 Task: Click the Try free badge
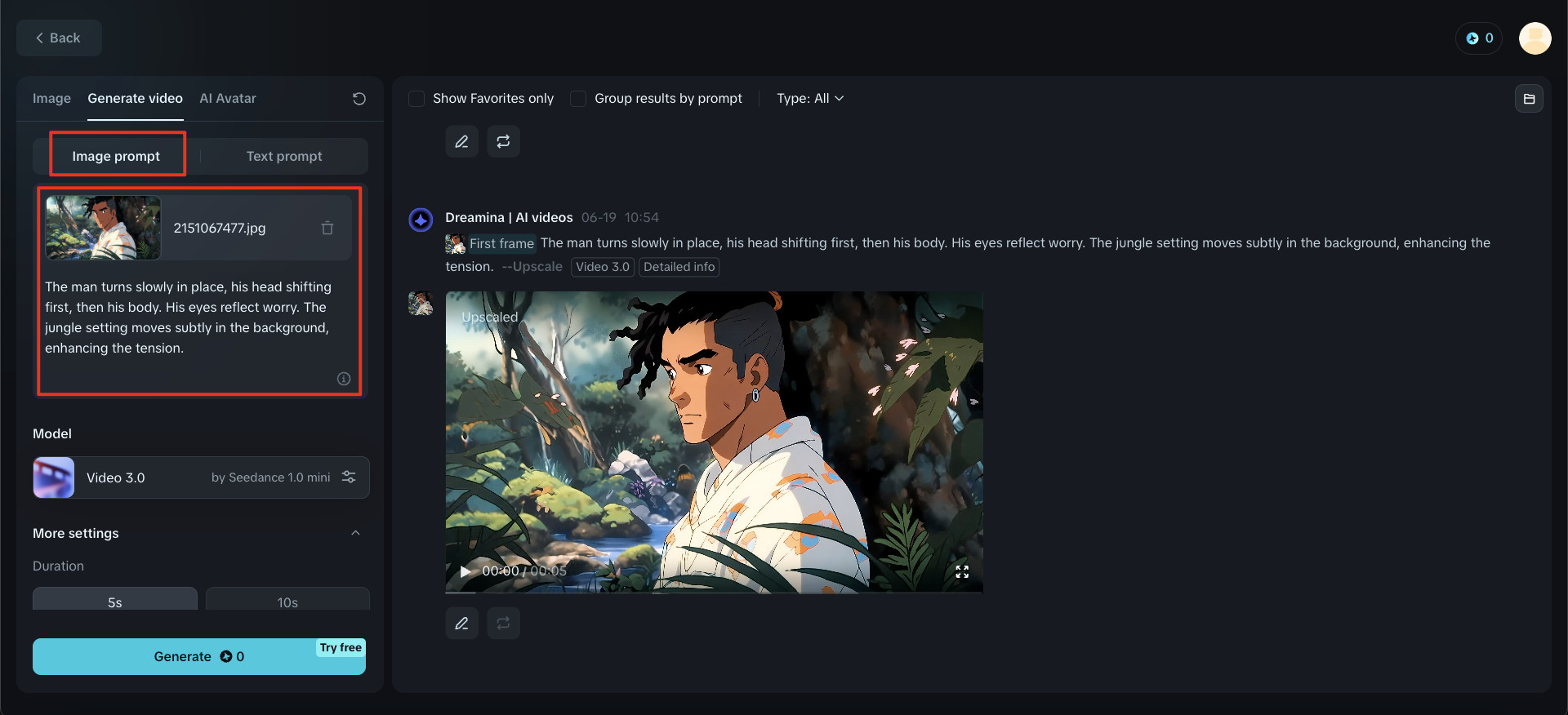[x=341, y=647]
